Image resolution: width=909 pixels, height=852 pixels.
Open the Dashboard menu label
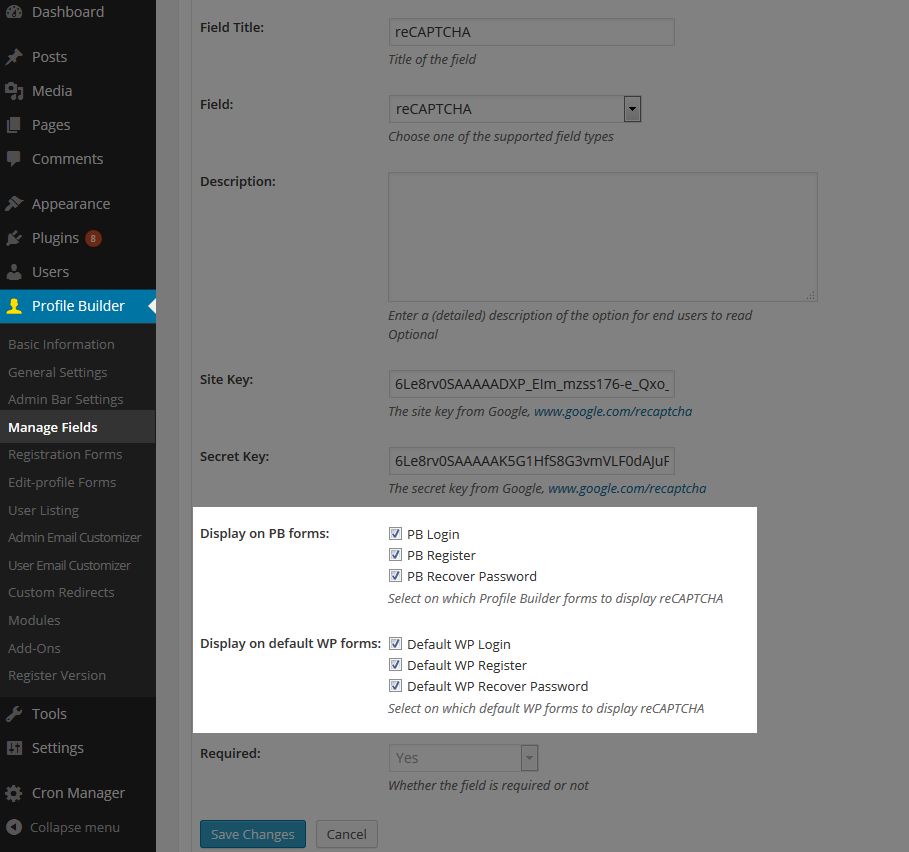(68, 12)
